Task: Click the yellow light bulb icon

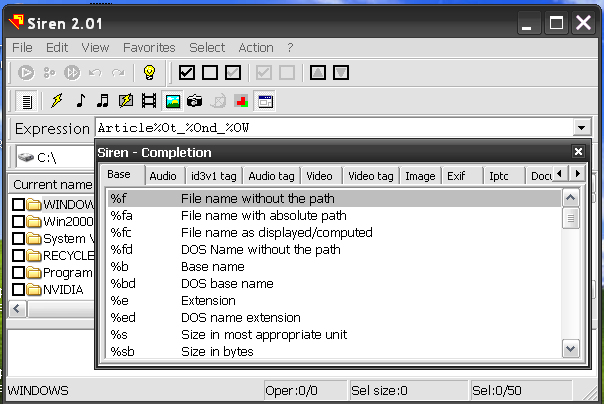Action: point(149,72)
